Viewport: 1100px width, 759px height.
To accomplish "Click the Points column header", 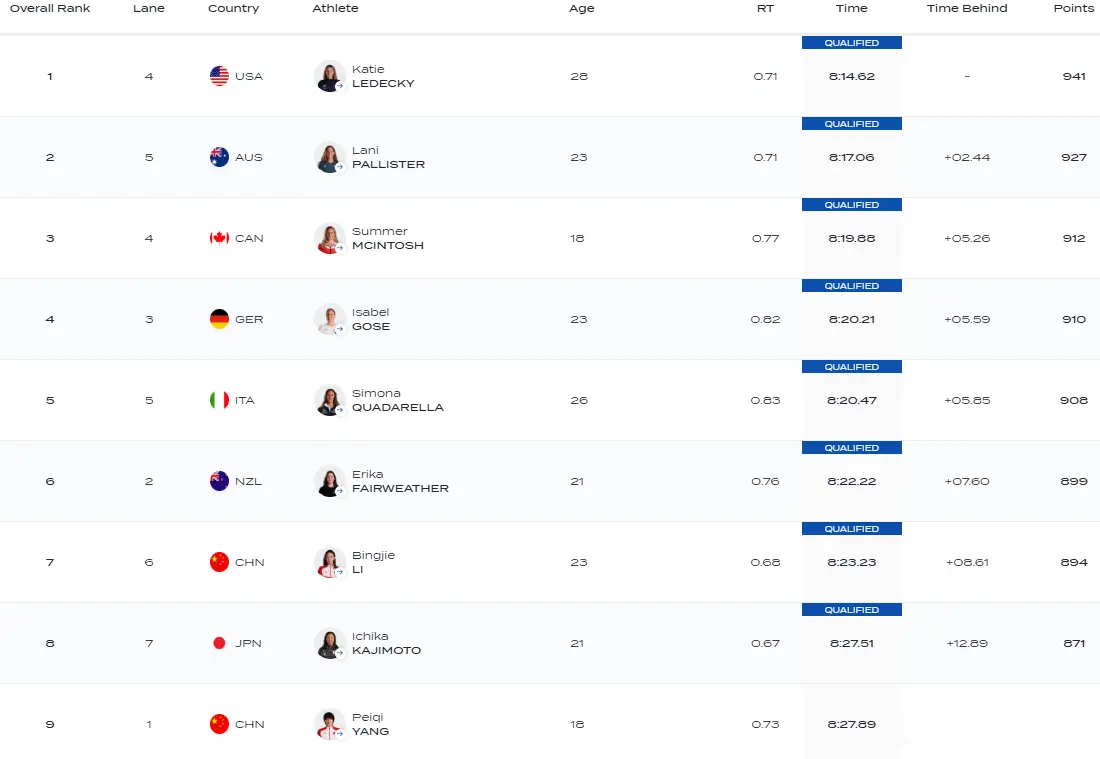I will pyautogui.click(x=1073, y=8).
